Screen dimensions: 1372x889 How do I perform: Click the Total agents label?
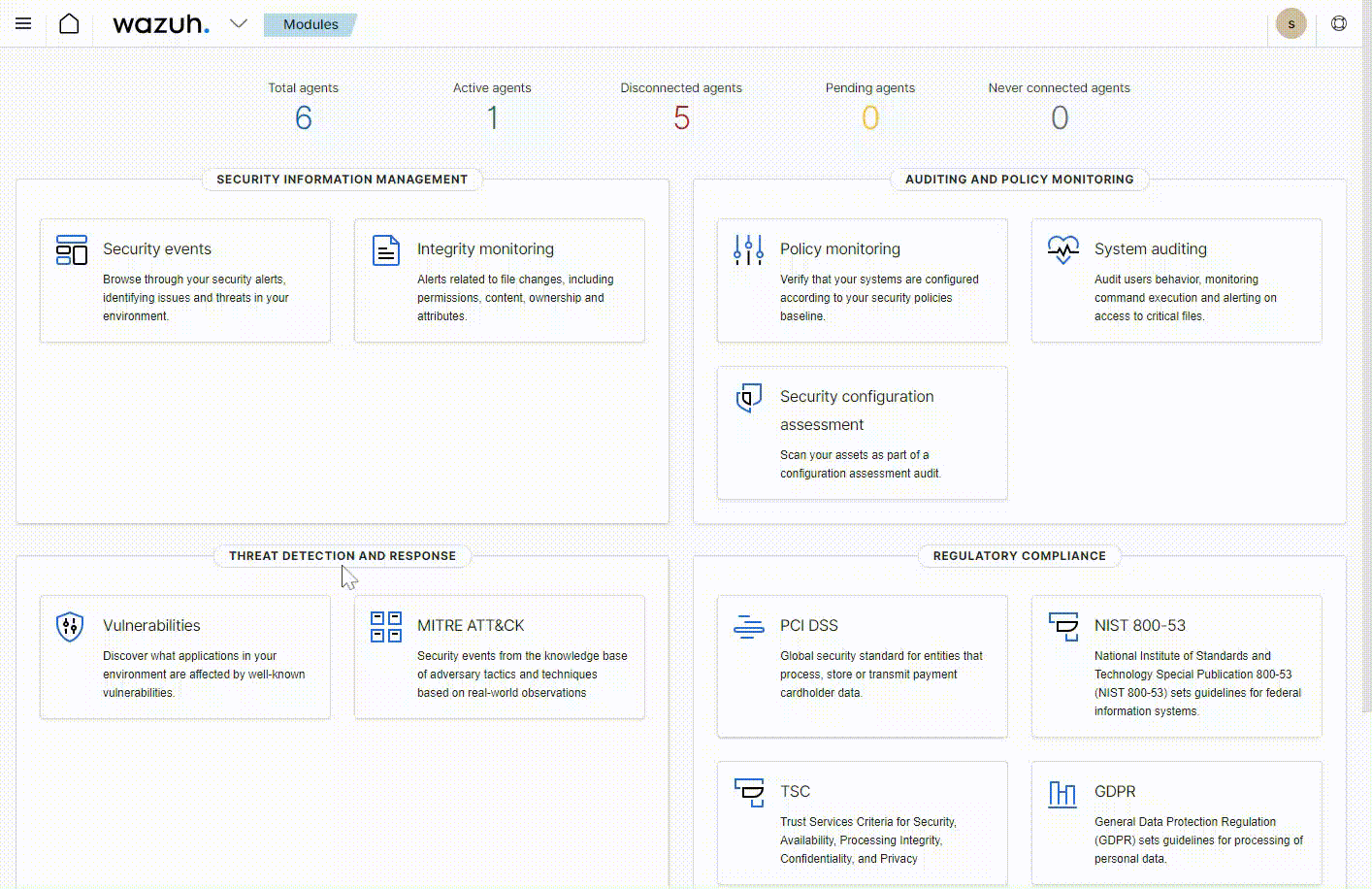point(304,87)
